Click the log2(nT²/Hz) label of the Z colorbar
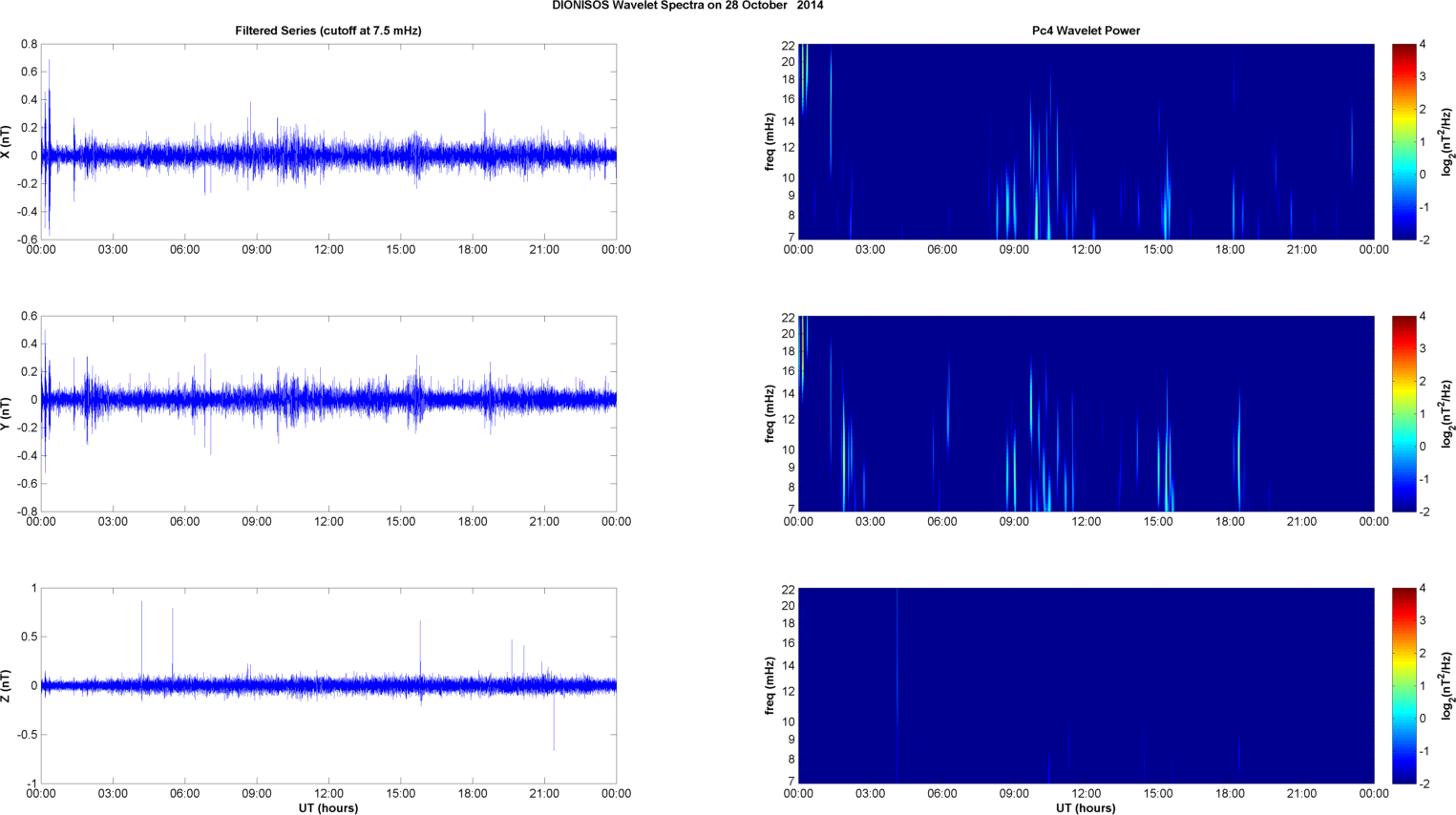This screenshot has width=1456, height=815. [x=1447, y=685]
